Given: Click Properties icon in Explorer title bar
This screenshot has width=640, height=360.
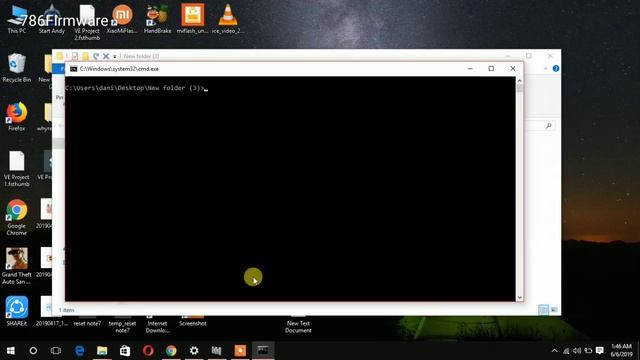Looking at the screenshot, I should (x=75, y=56).
